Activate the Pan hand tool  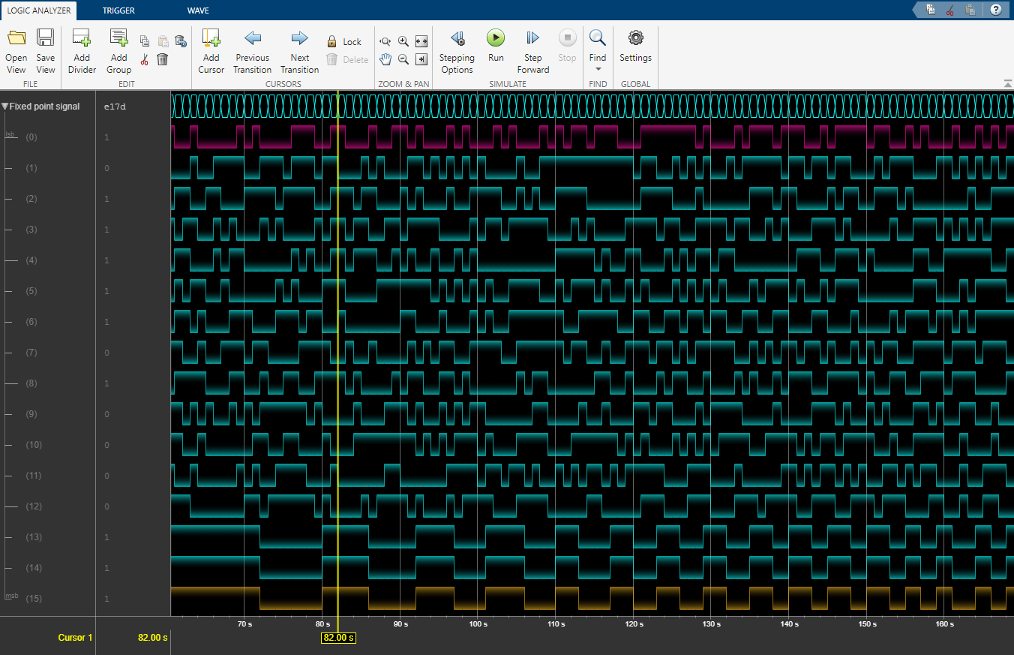(x=385, y=59)
